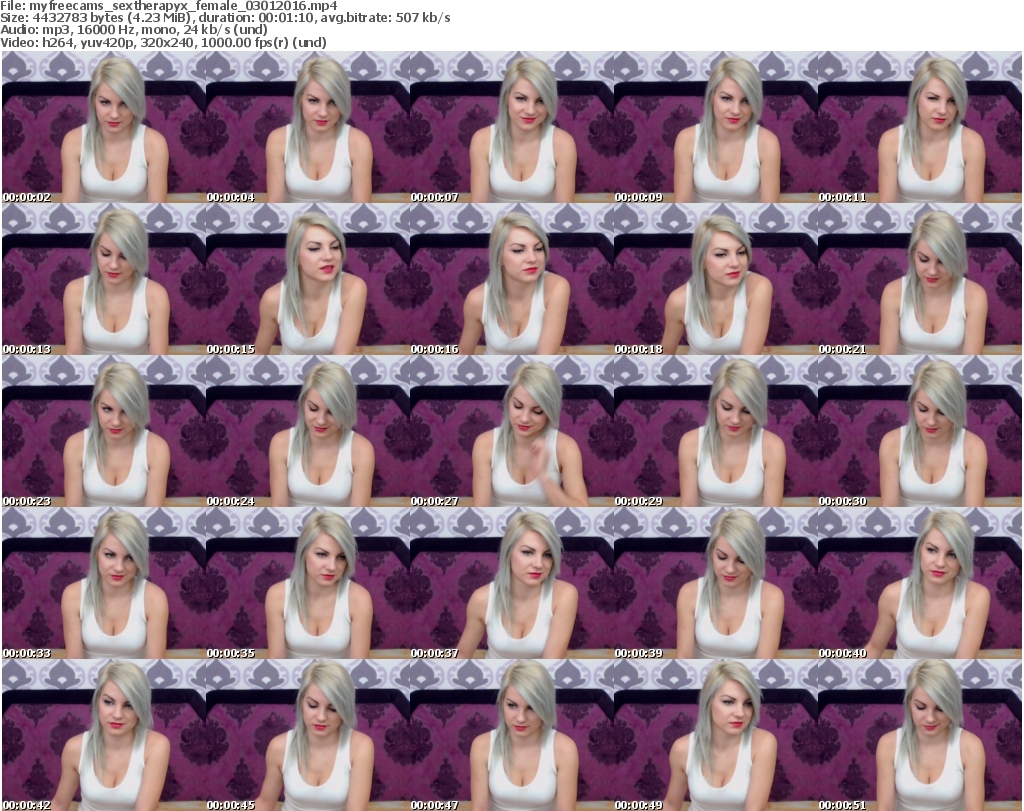
Task: Pick the frame labeled 00:00:24
Action: (x=308, y=431)
